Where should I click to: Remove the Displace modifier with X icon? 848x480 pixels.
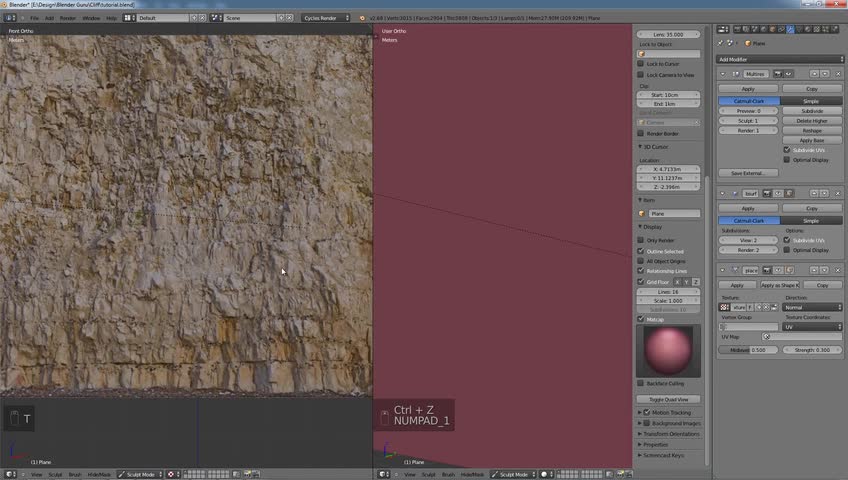(838, 270)
